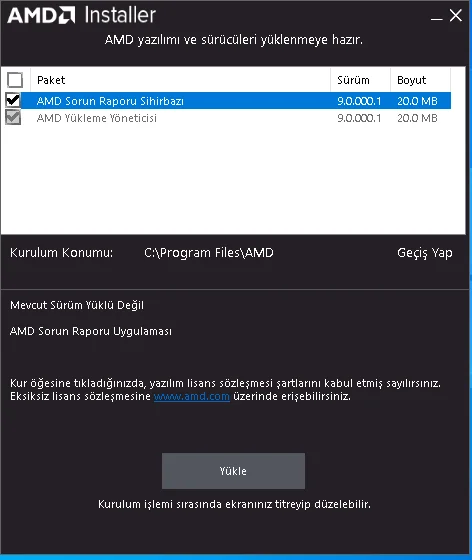Click the Yükle install button
Screen dimensions: 472x560
pyautogui.click(x=233, y=471)
